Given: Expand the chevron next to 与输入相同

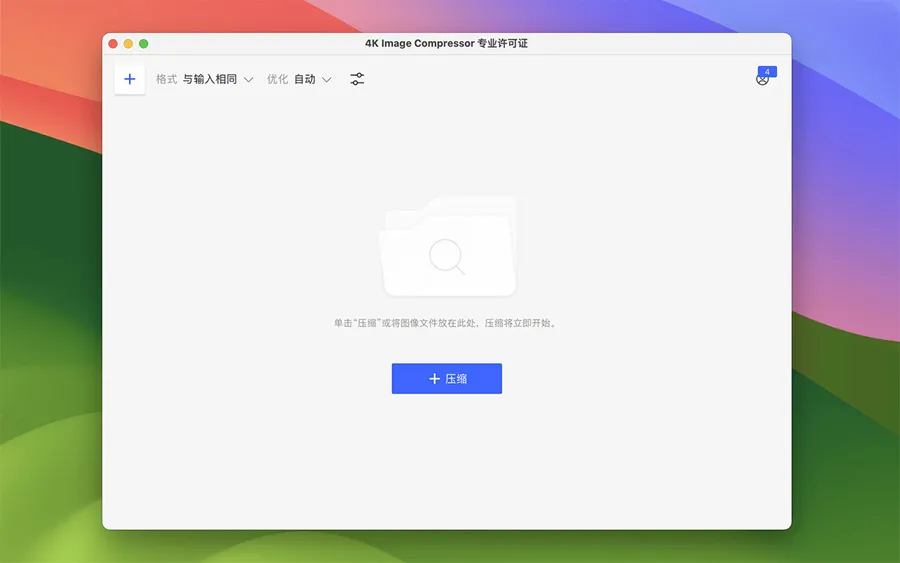Looking at the screenshot, I should [249, 80].
